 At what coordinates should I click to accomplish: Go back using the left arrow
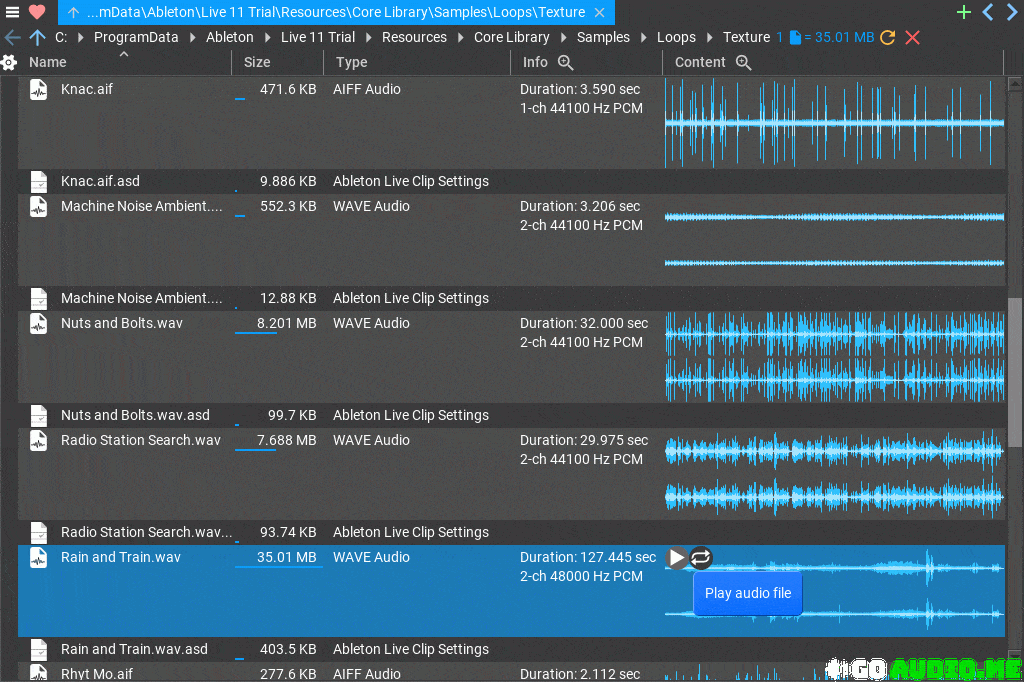(x=12, y=37)
